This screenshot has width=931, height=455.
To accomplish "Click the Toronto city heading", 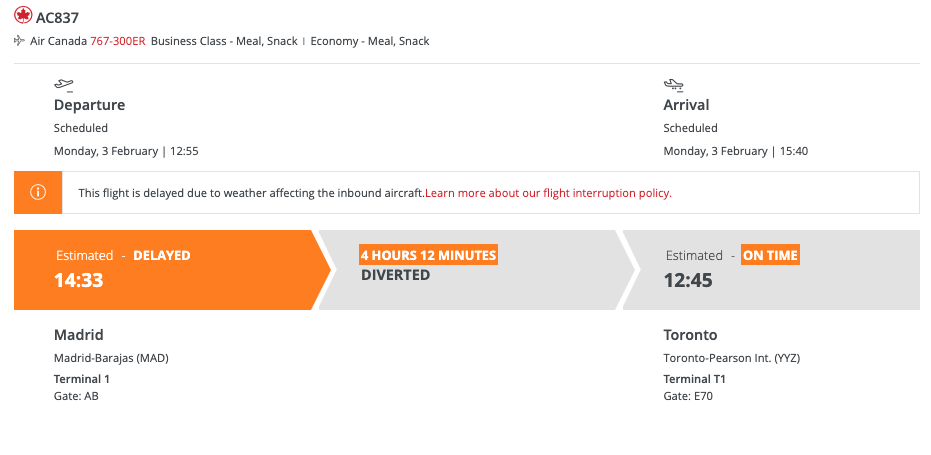I will pos(691,335).
